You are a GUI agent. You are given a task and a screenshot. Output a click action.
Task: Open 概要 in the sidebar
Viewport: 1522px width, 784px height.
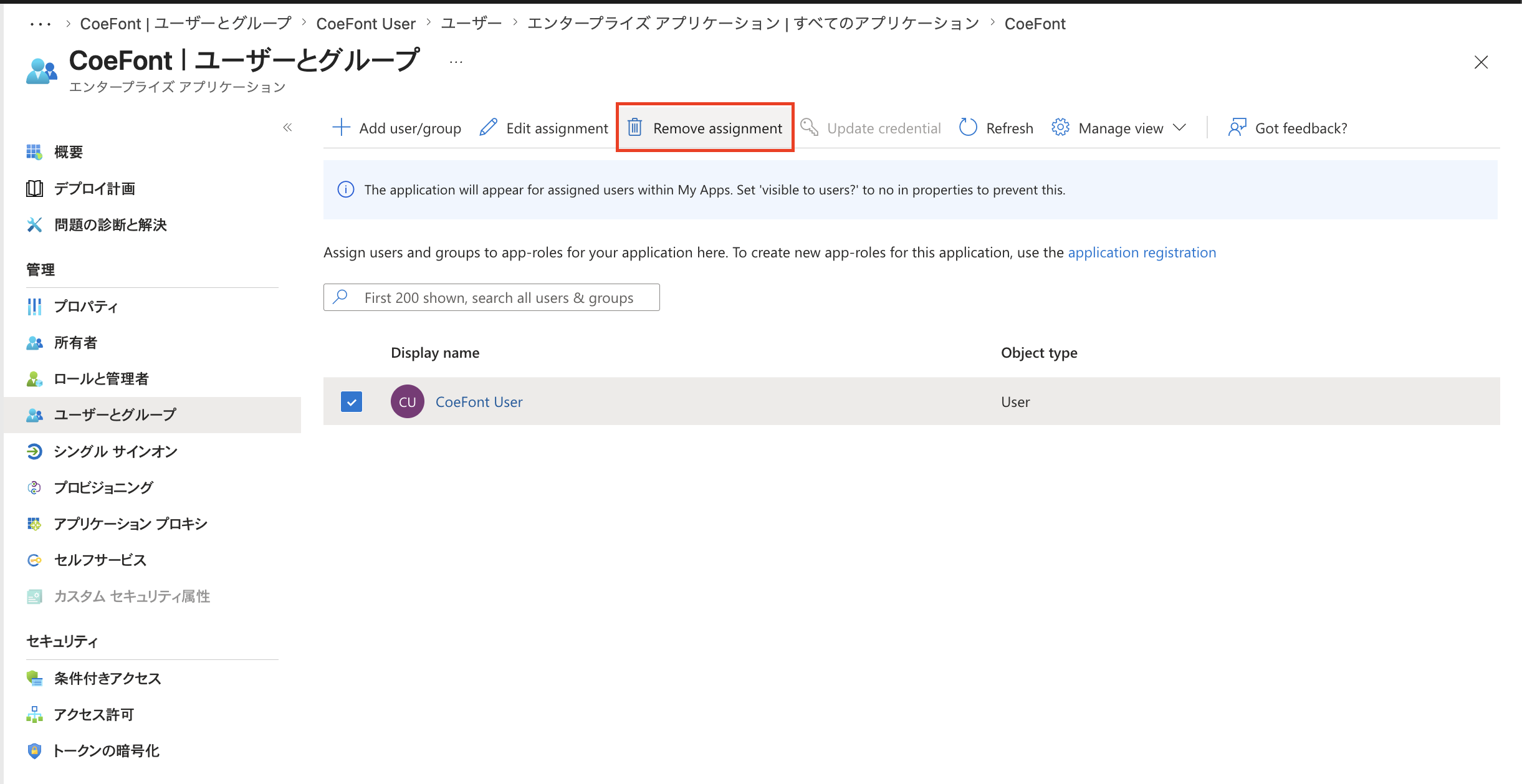(x=69, y=152)
